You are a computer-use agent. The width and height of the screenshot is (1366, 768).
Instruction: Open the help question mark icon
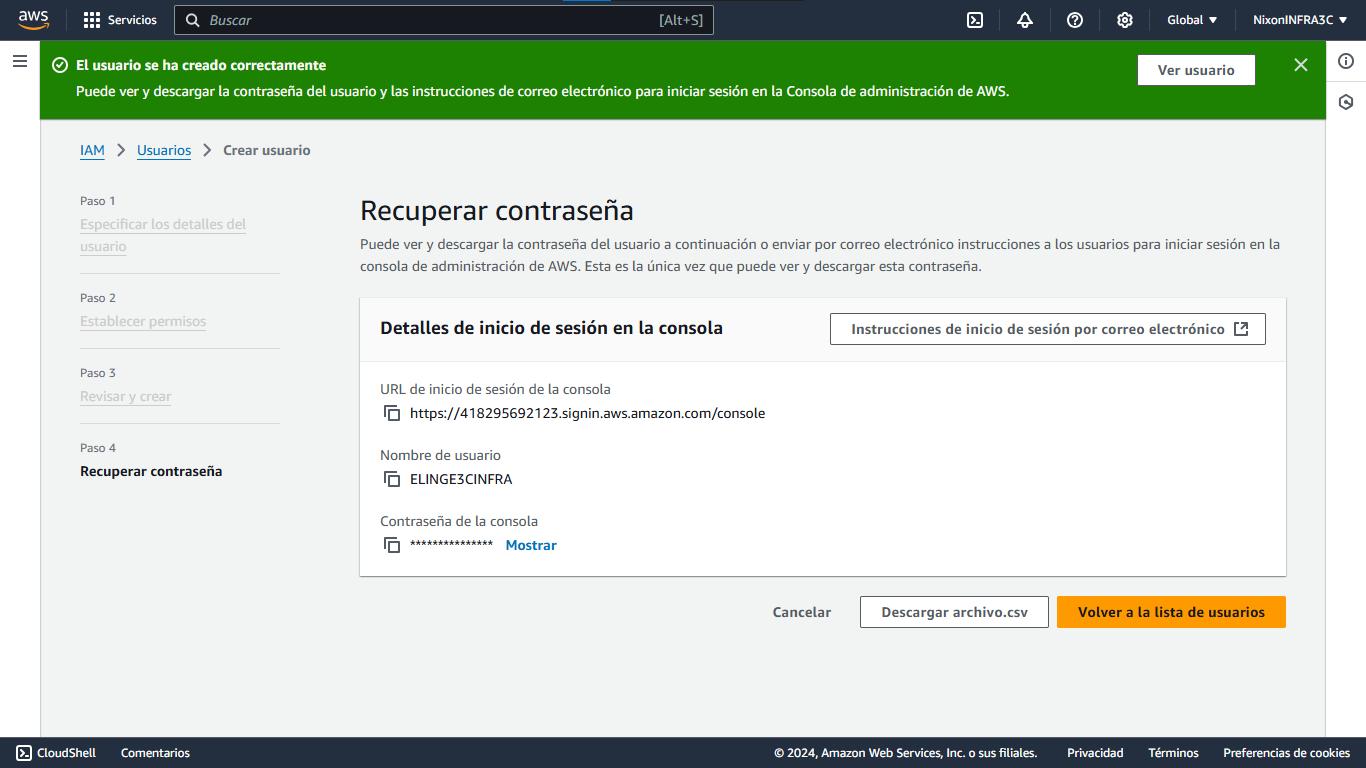pos(1075,20)
